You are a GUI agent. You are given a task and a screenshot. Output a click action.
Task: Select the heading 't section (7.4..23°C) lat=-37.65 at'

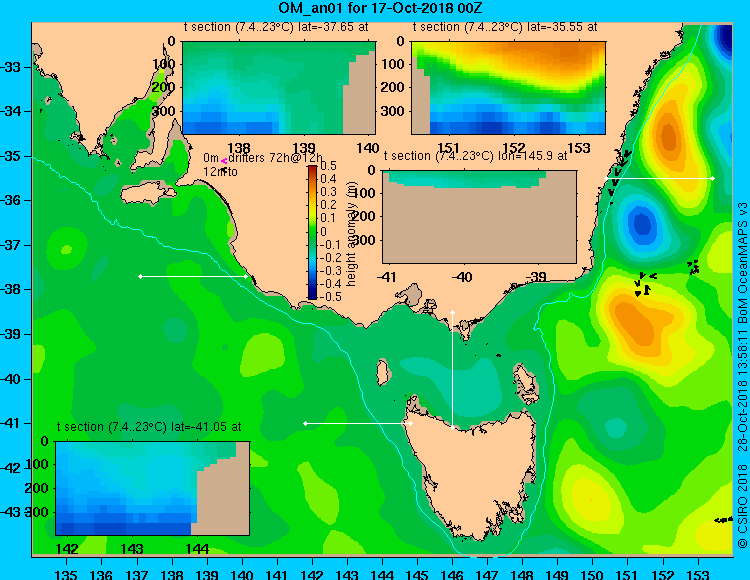tap(276, 27)
